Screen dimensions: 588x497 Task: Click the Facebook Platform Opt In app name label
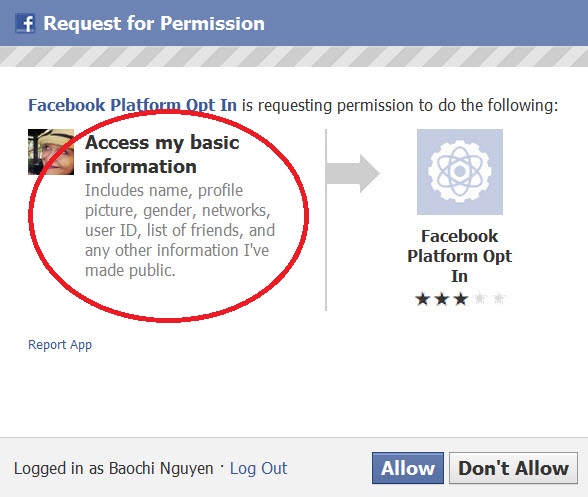tap(459, 256)
